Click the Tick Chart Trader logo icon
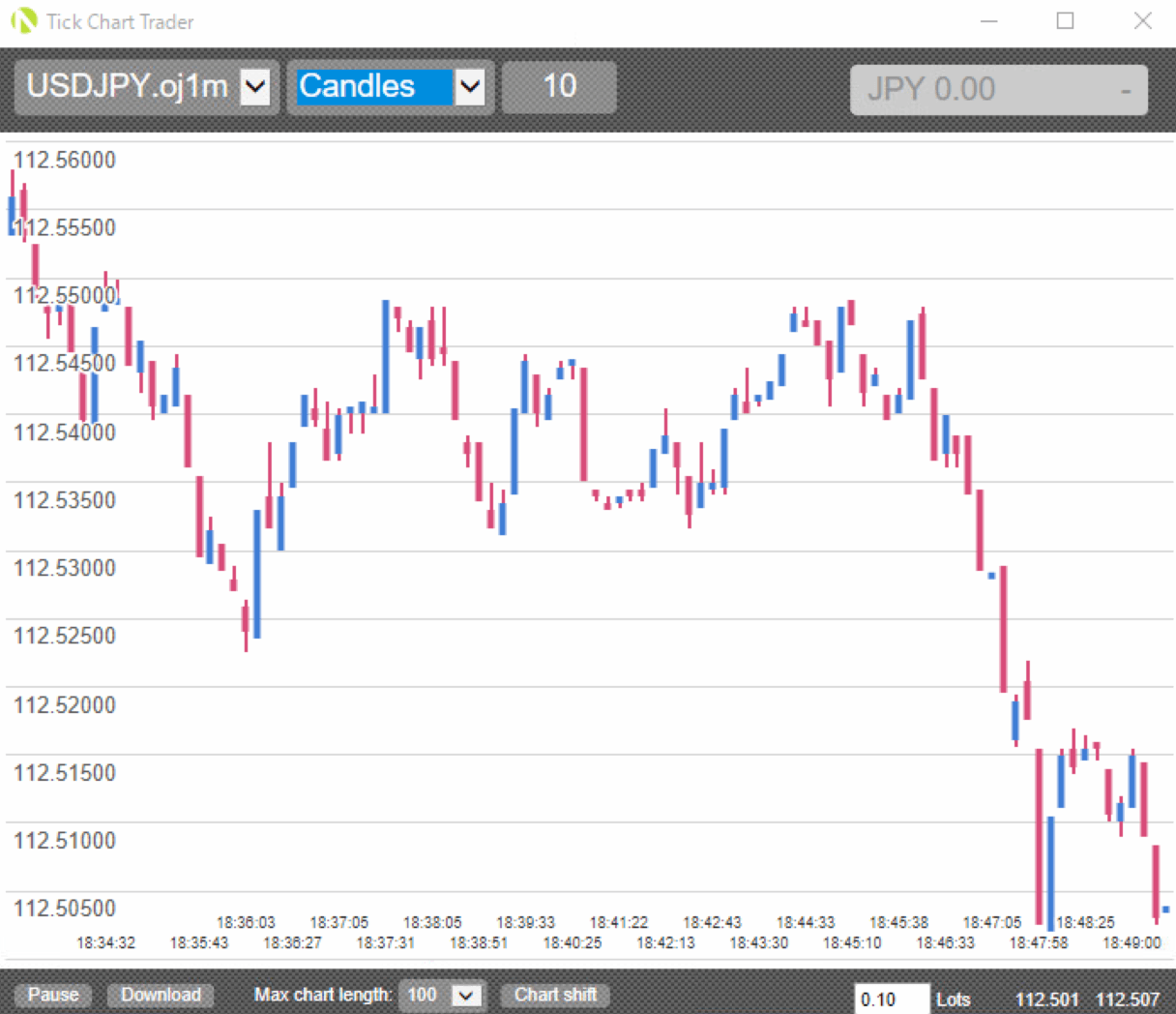Image resolution: width=1176 pixels, height=1014 pixels. (x=23, y=20)
